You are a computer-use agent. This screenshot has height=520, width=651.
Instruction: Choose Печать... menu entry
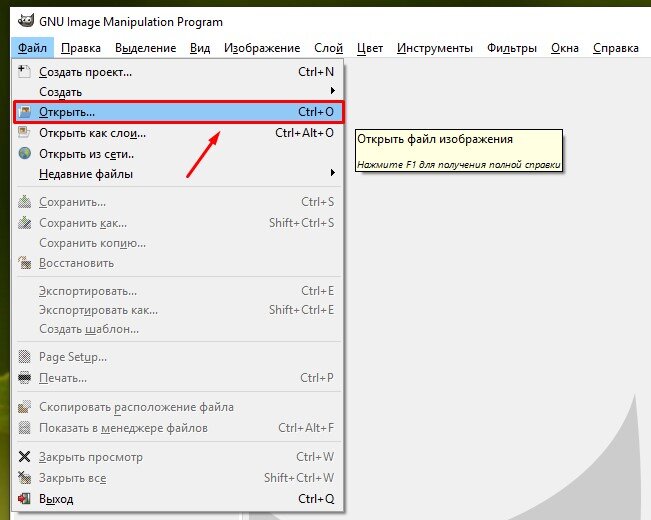[178, 378]
